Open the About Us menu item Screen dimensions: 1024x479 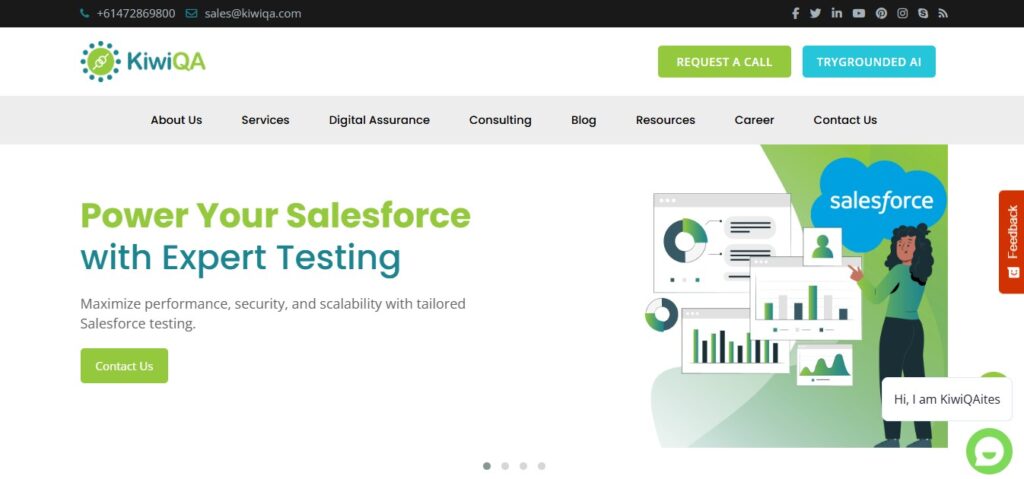176,120
